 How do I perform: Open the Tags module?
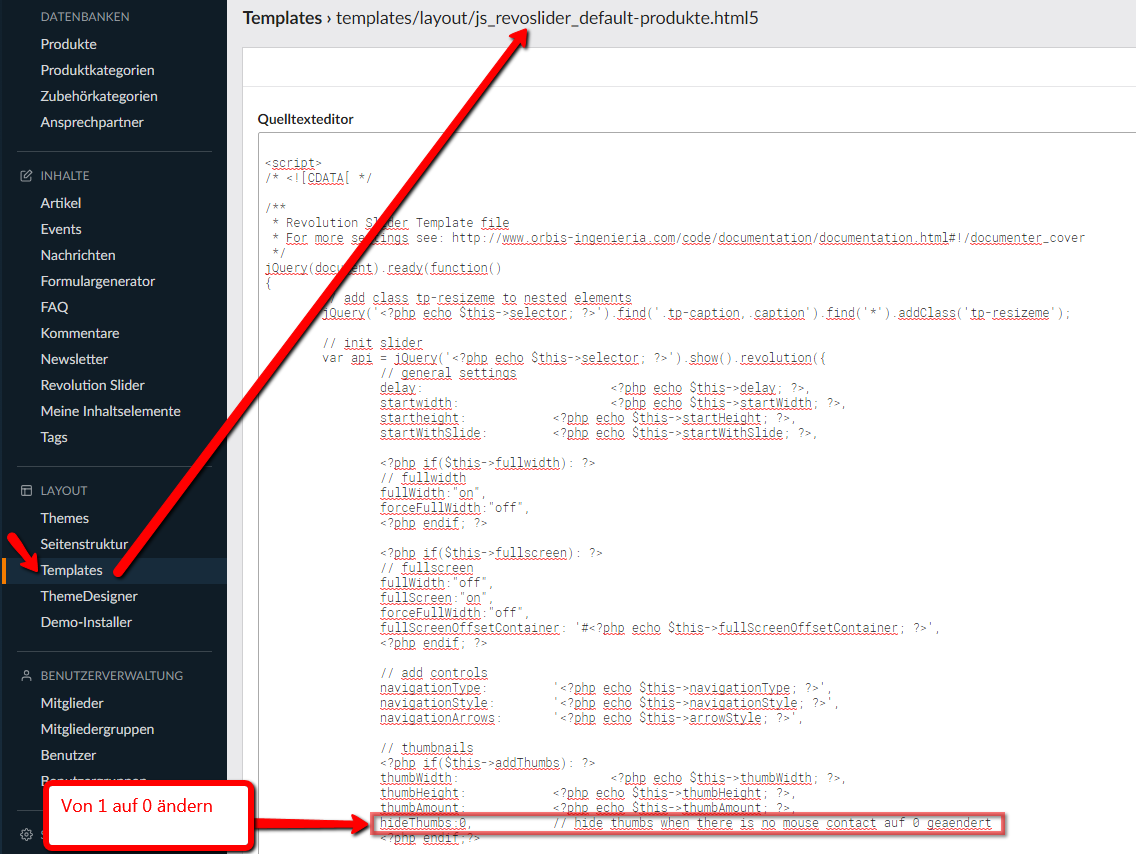point(54,438)
